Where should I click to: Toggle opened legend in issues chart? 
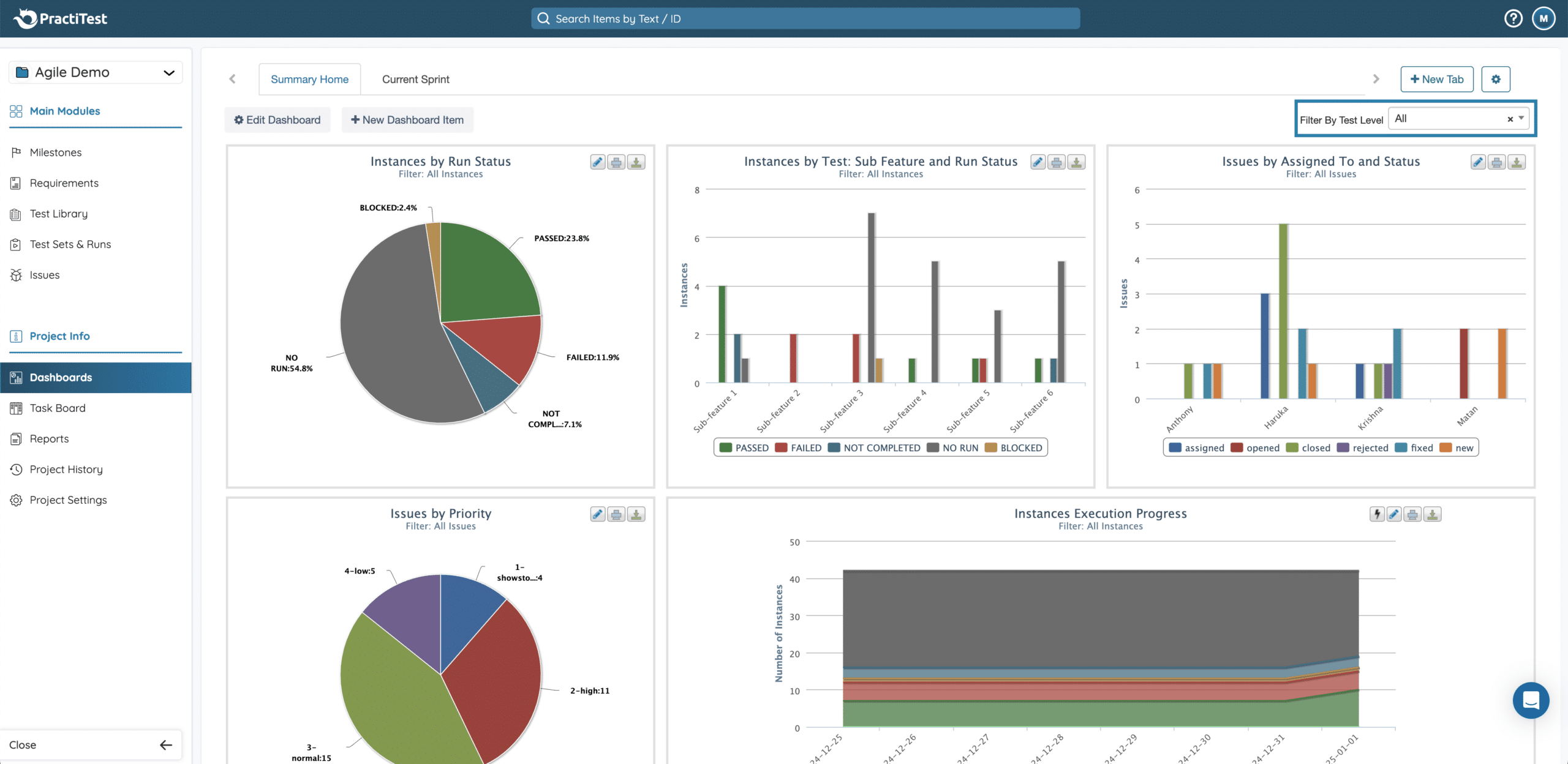tap(1255, 448)
